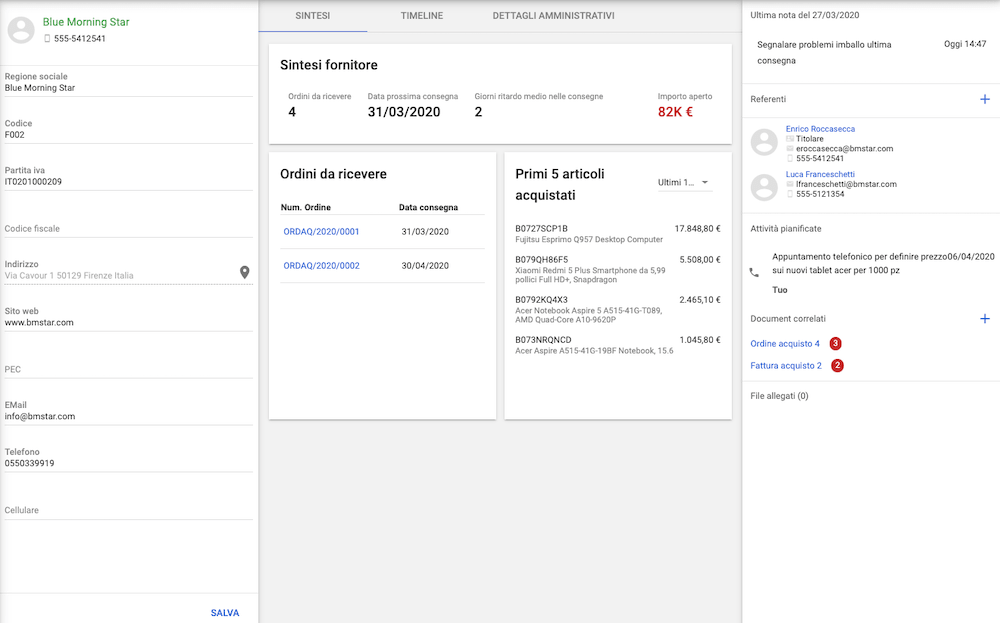Click the Data consegna column header
This screenshot has width=1000, height=623.
(x=428, y=207)
